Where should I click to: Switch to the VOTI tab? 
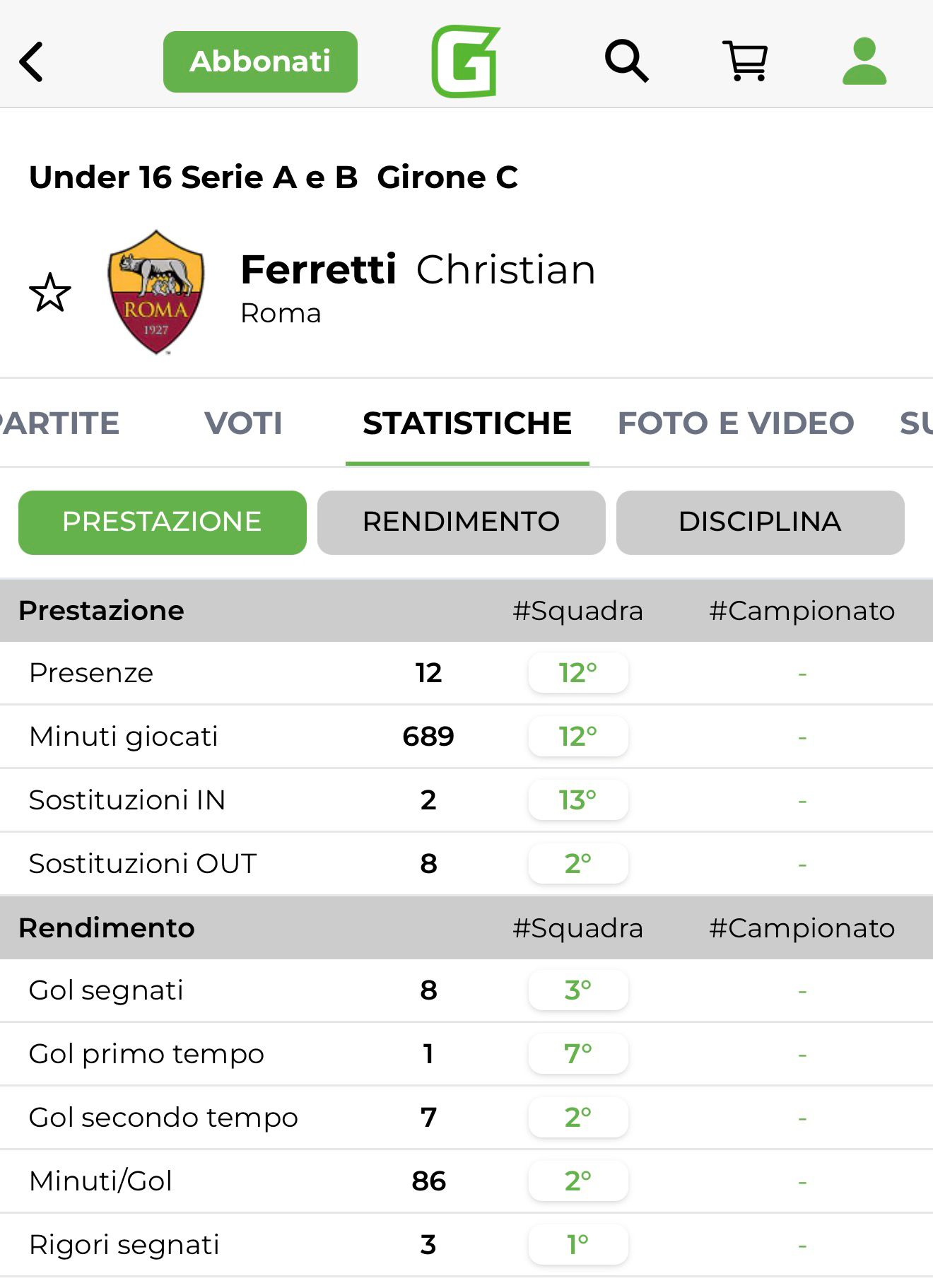[243, 423]
